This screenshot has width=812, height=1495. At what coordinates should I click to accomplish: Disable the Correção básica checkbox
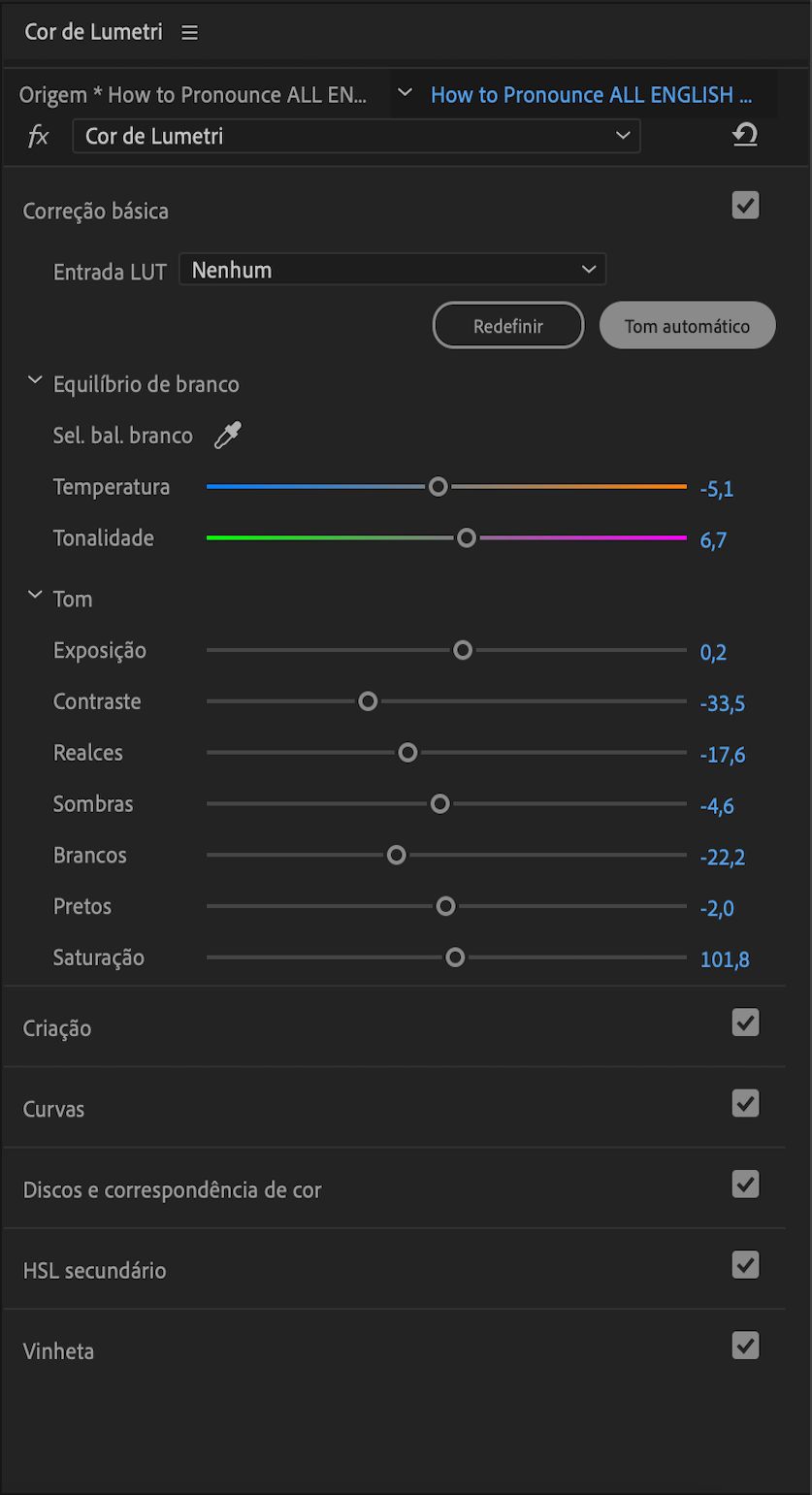(x=745, y=206)
